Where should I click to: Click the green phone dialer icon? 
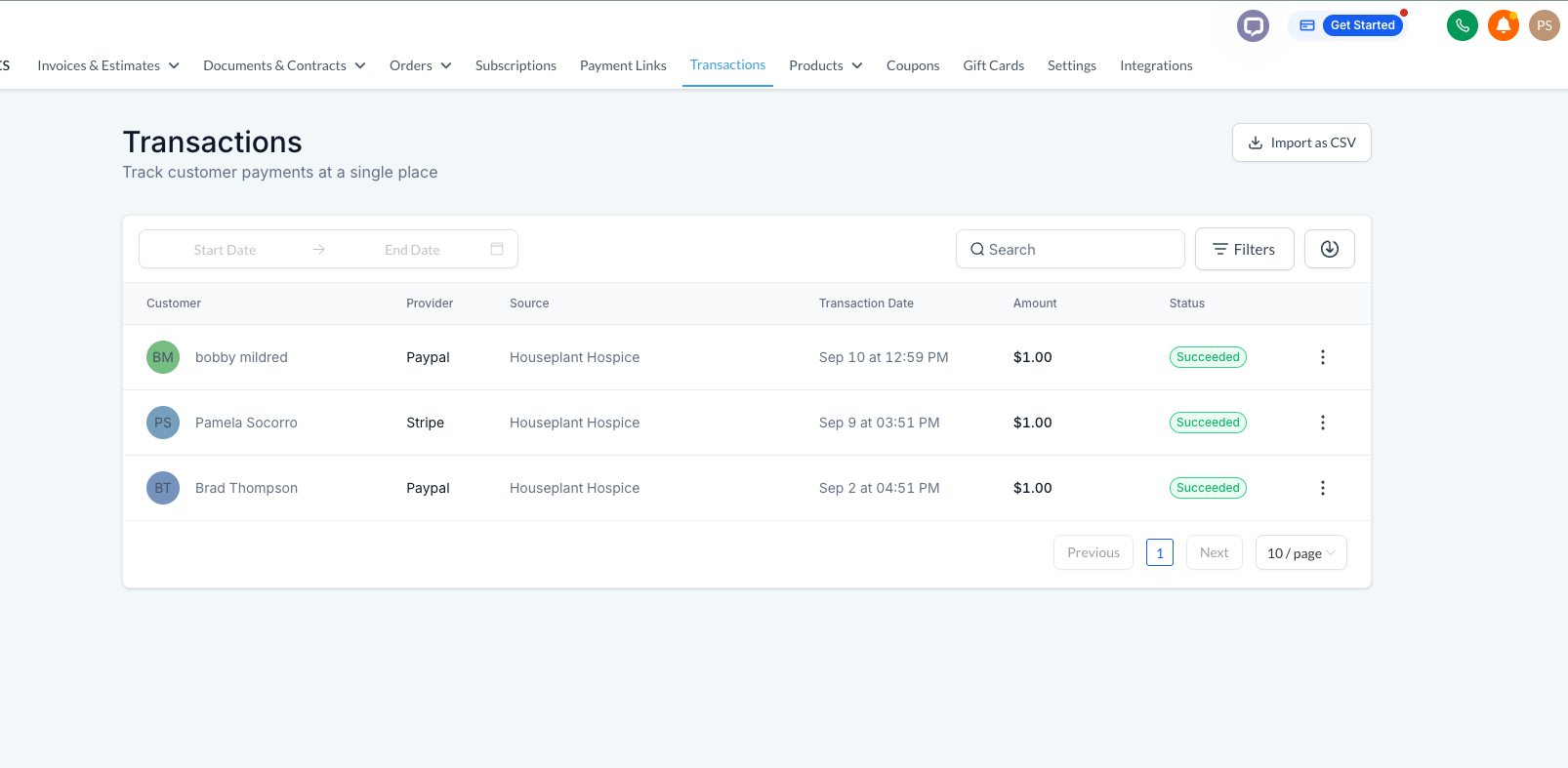point(1462,25)
